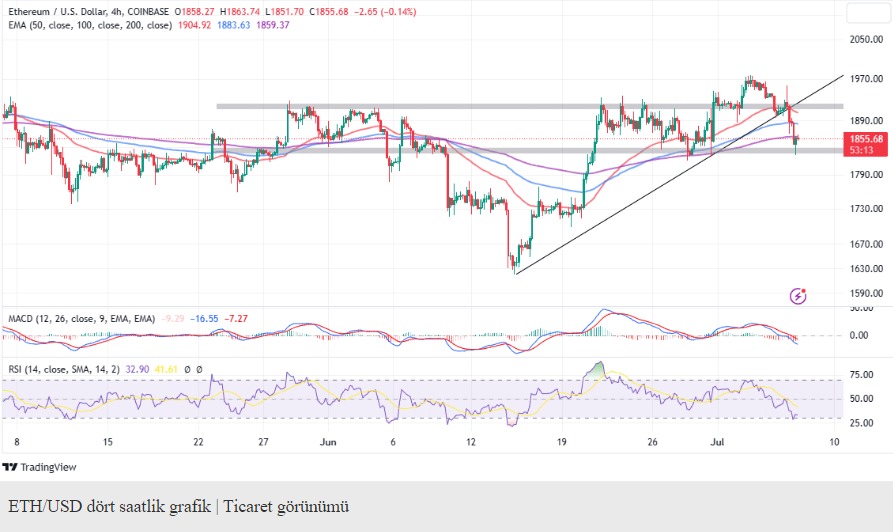Click the 1890.00 price axis label
Screen dimensions: 893x532
[866, 121]
